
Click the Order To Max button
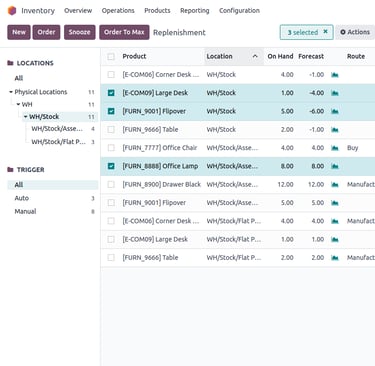124,32
